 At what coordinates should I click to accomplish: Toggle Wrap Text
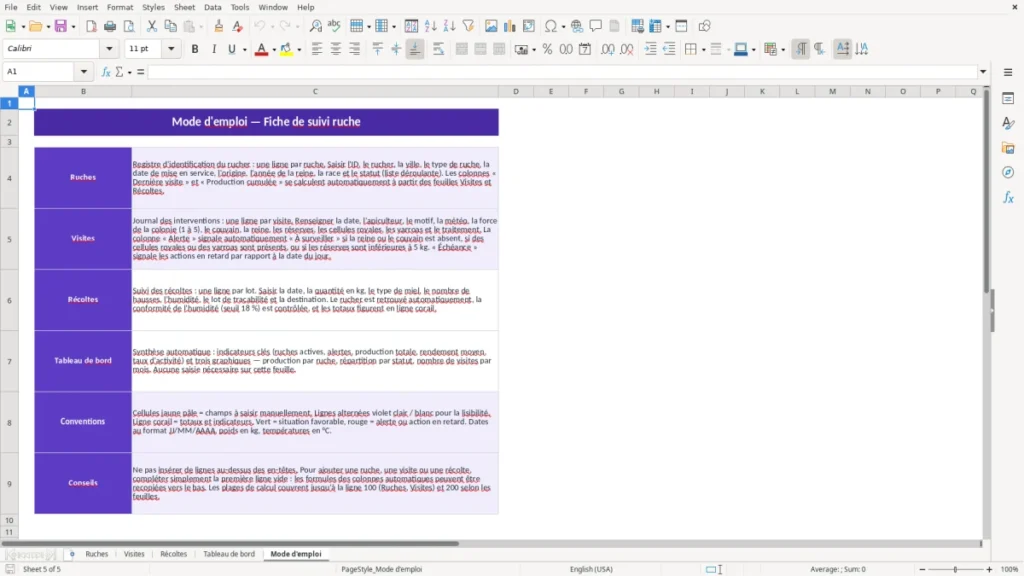tap(438, 49)
